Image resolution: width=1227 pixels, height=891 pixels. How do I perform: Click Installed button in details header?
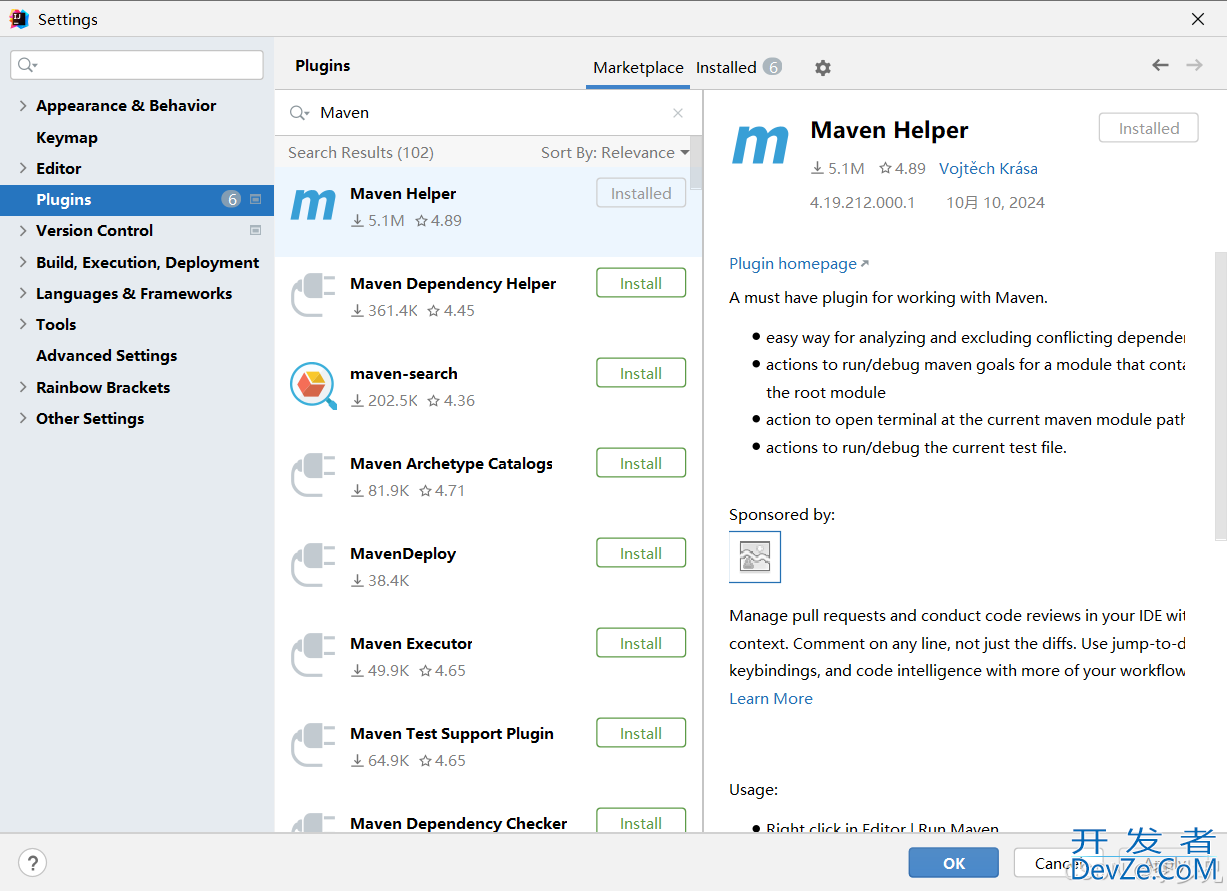coord(1148,128)
